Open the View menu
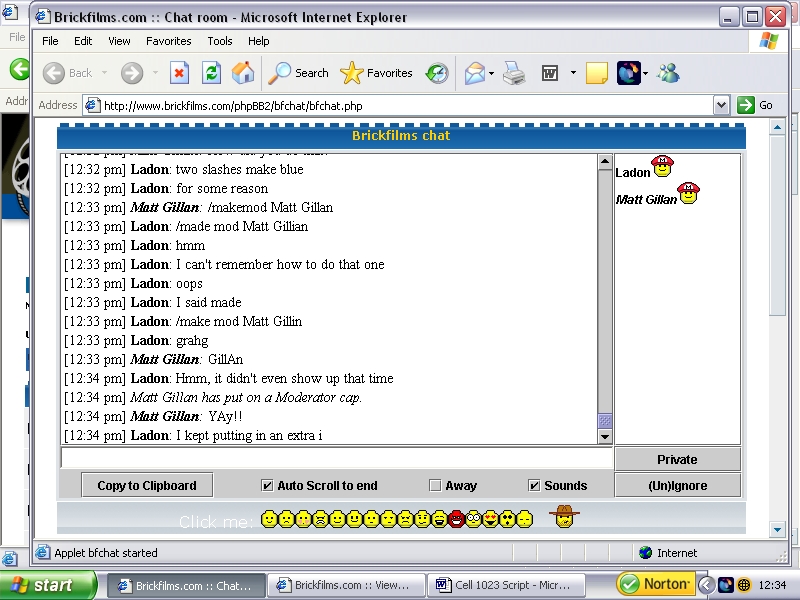Image resolution: width=800 pixels, height=600 pixels. pyautogui.click(x=119, y=41)
